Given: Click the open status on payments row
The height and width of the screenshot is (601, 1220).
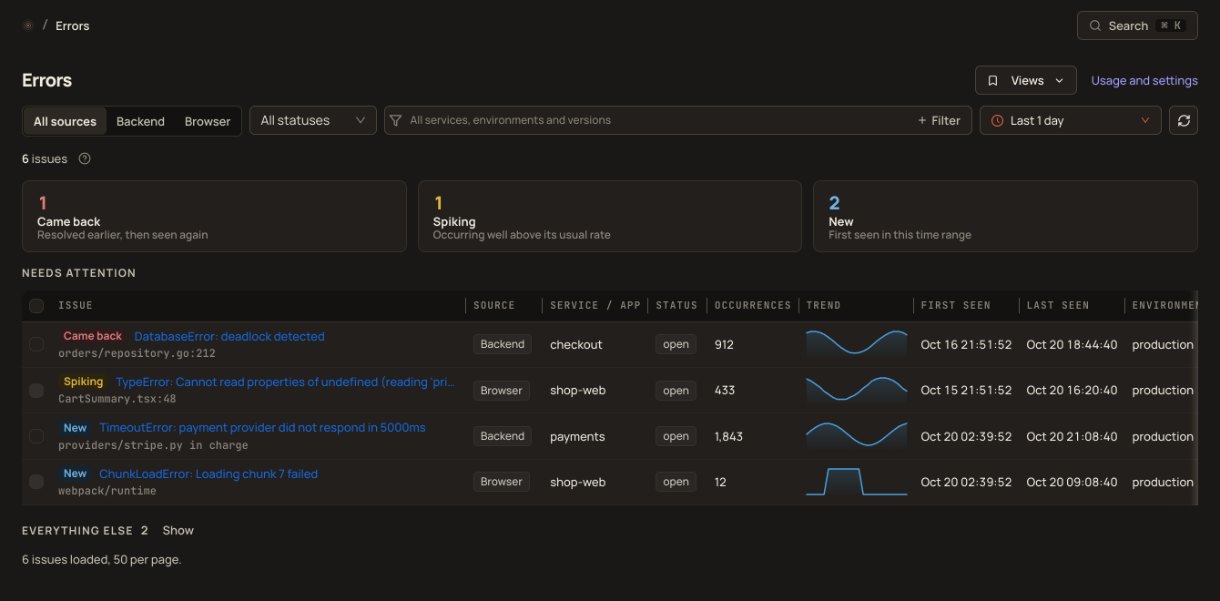Looking at the screenshot, I should (x=676, y=436).
